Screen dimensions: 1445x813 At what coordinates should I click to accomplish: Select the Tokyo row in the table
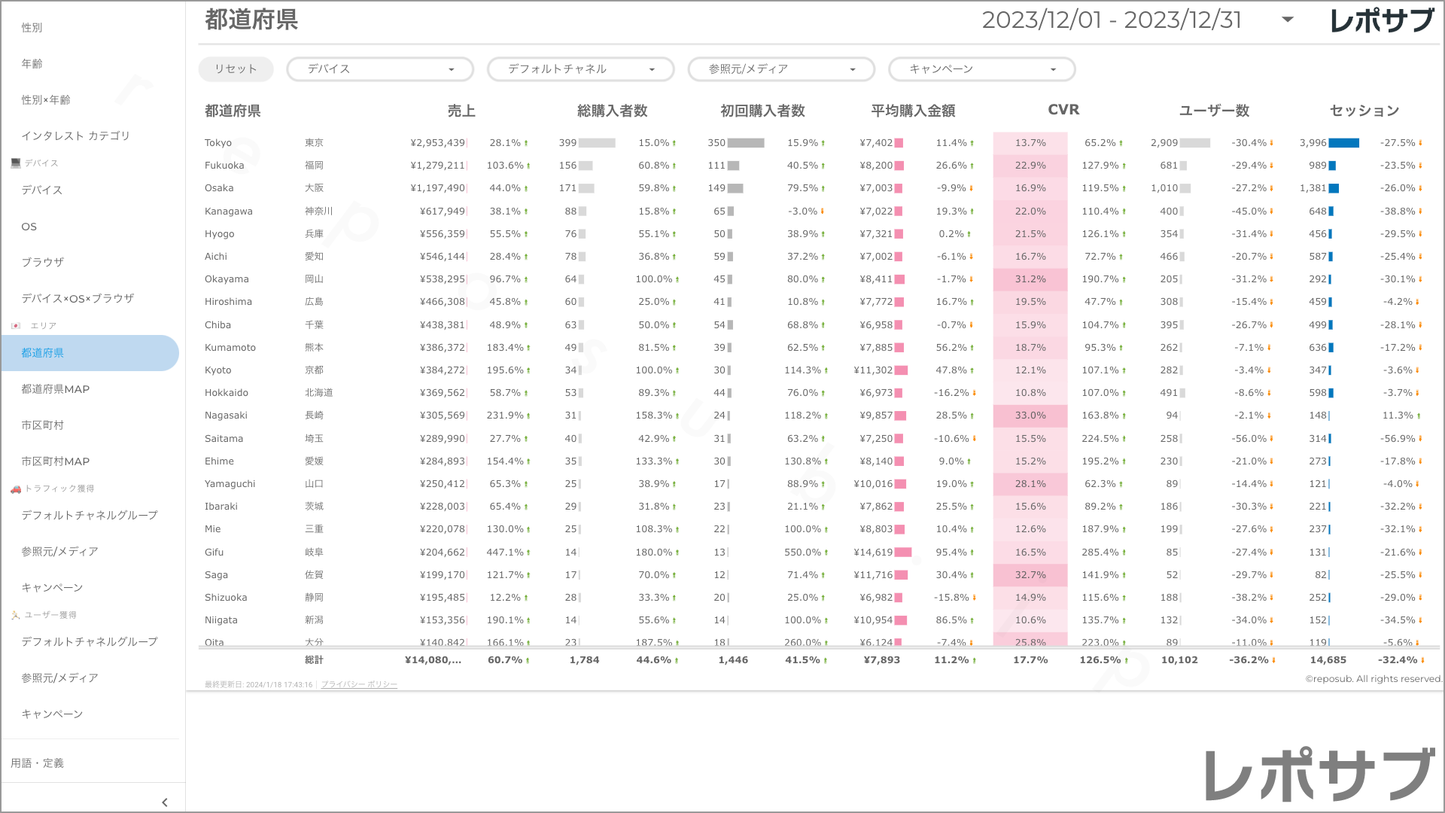point(218,143)
